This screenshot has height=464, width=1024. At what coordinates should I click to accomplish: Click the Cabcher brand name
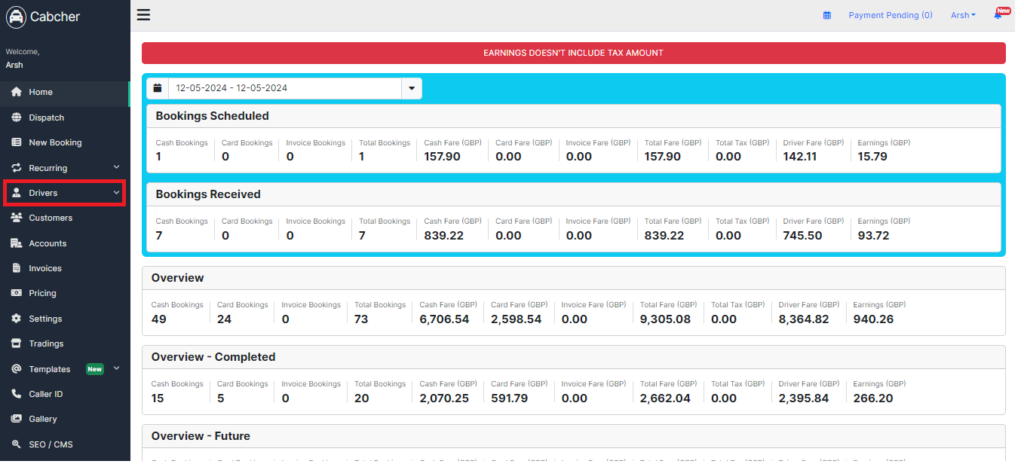(55, 17)
